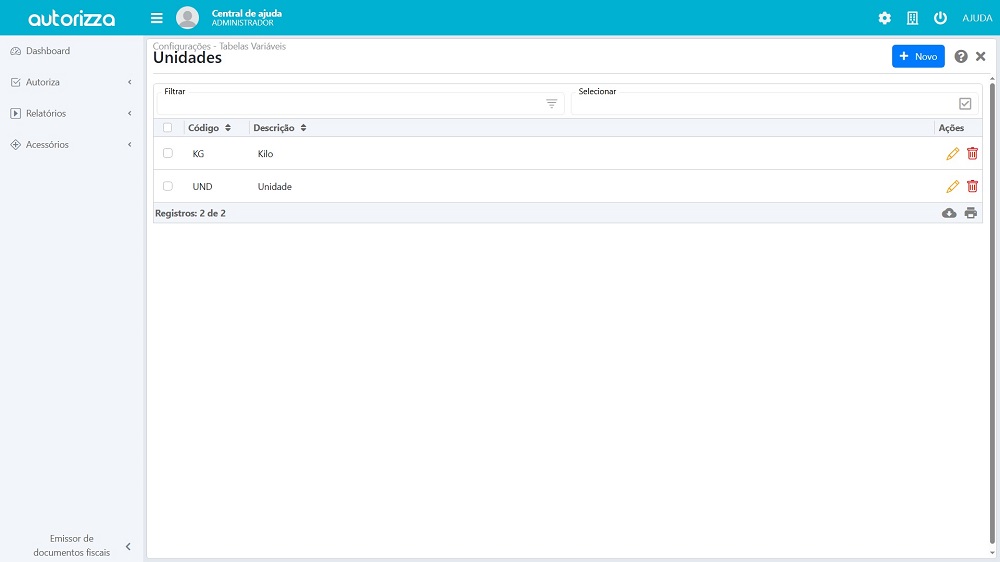Screen dimensions: 1000x562
Task: Click the AJUDA link
Action: click(x=977, y=18)
